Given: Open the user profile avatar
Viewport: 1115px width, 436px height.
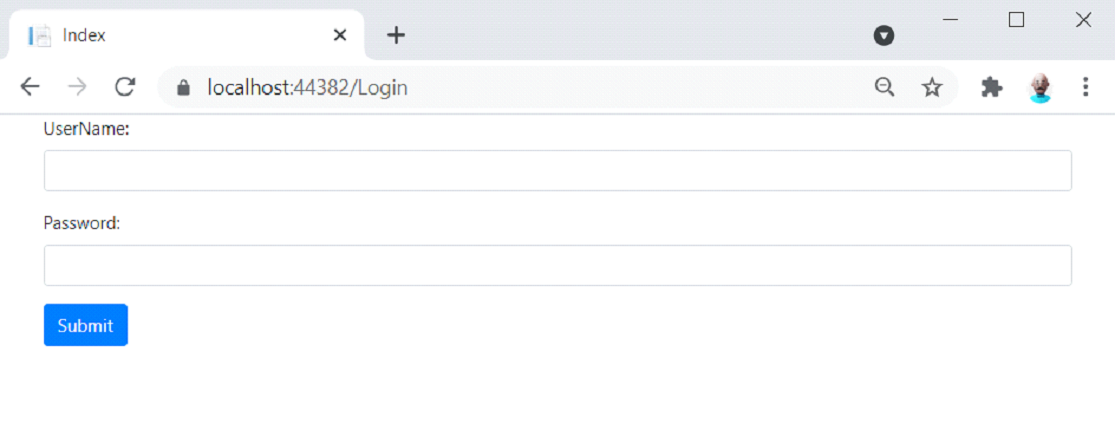Looking at the screenshot, I should click(1040, 87).
